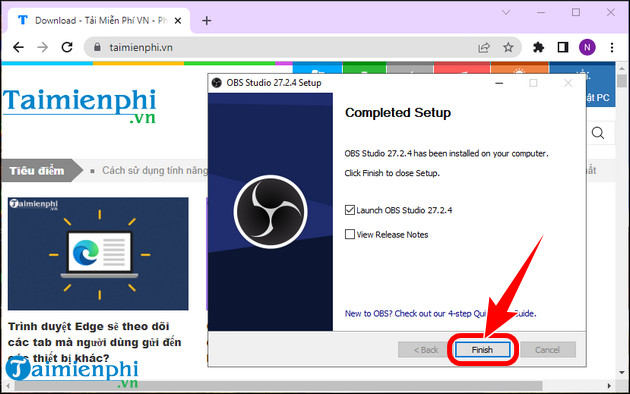Open the Chrome profile N avatar
This screenshot has width=630, height=394.
tap(587, 47)
